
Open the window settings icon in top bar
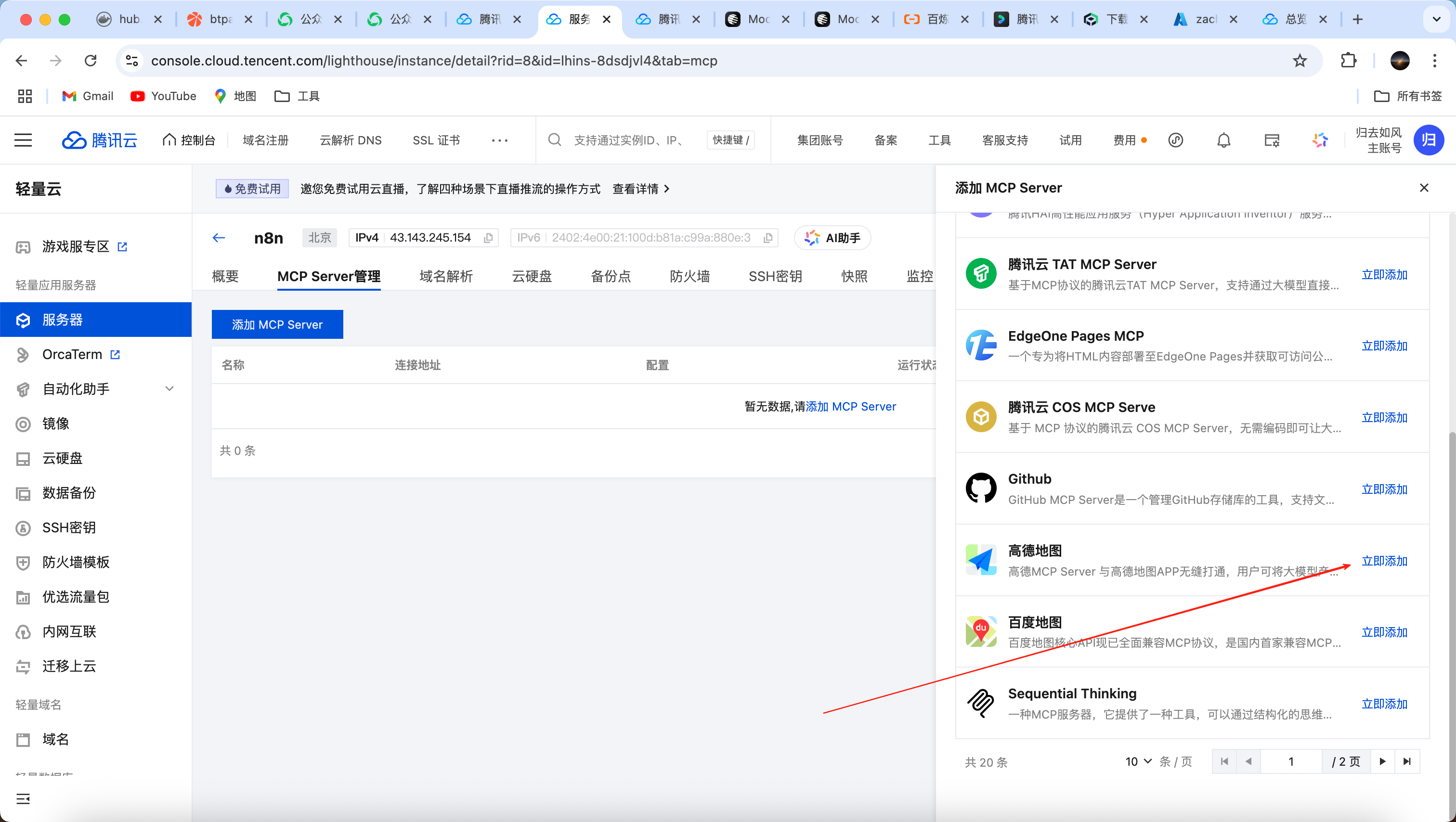pos(1272,140)
